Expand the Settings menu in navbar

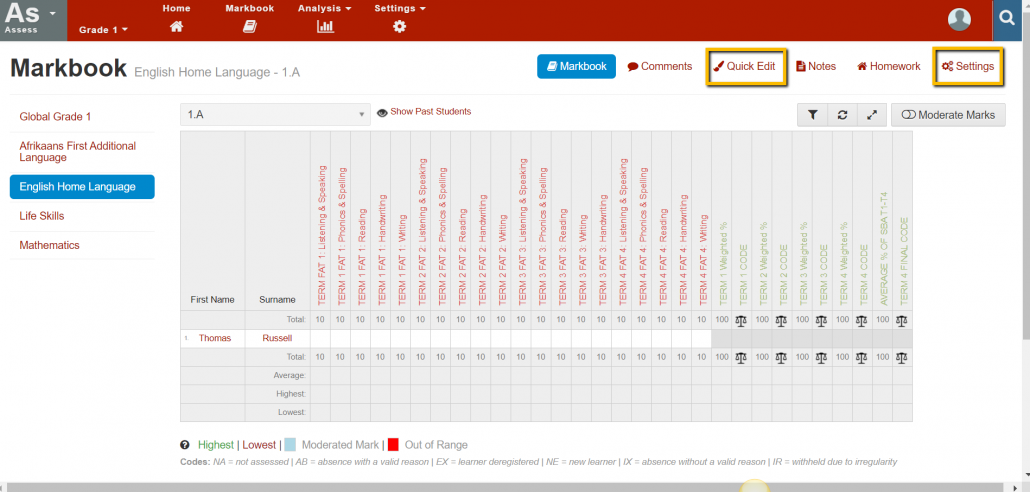399,9
